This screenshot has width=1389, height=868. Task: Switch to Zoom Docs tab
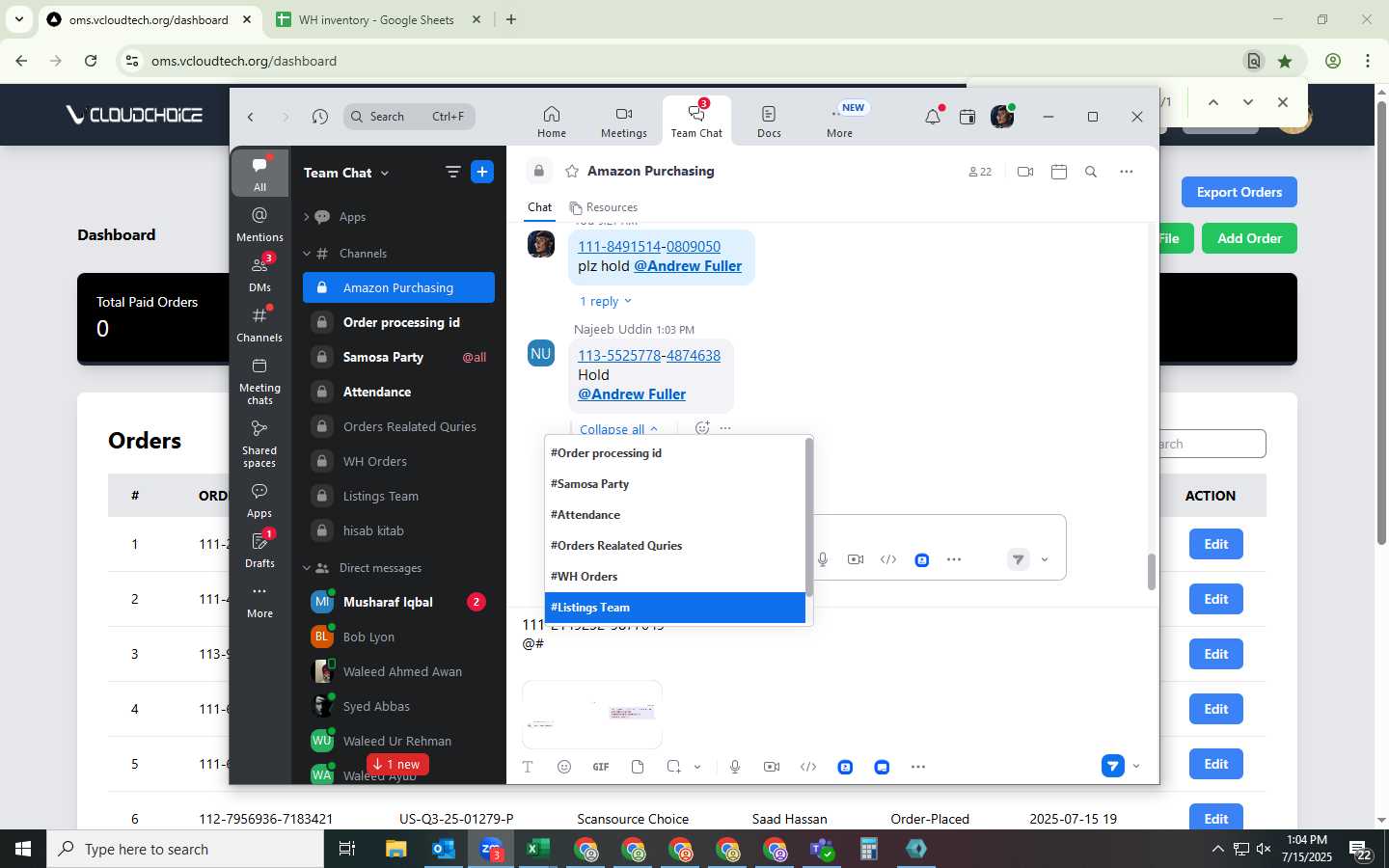pos(769,122)
